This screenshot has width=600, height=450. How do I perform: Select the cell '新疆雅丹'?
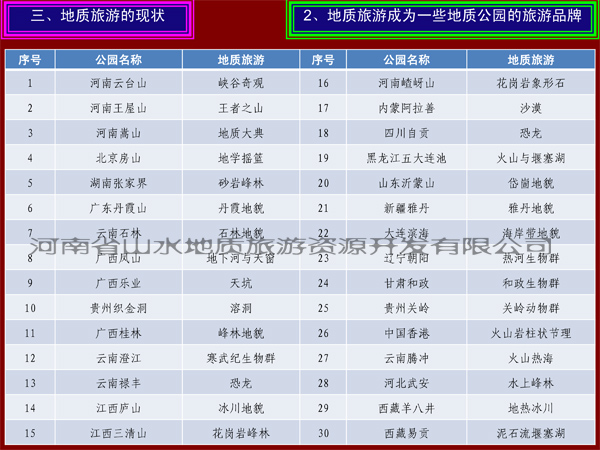pyautogui.click(x=406, y=208)
